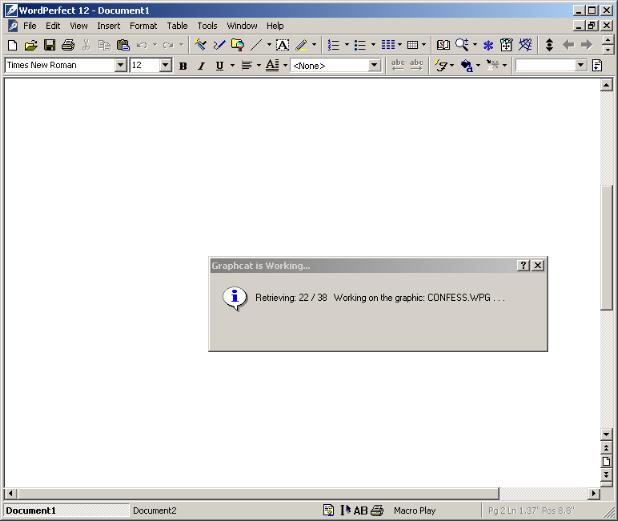Image resolution: width=618 pixels, height=521 pixels.
Task: Open the Window menu
Action: pos(242,26)
